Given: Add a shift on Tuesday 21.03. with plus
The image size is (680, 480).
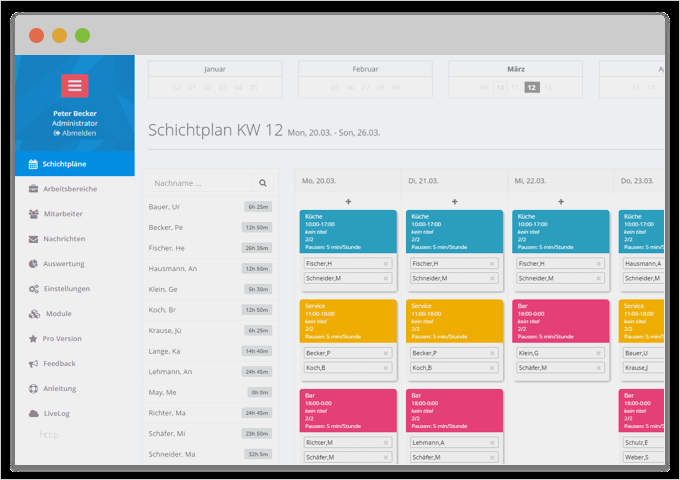Looking at the screenshot, I should tap(455, 201).
